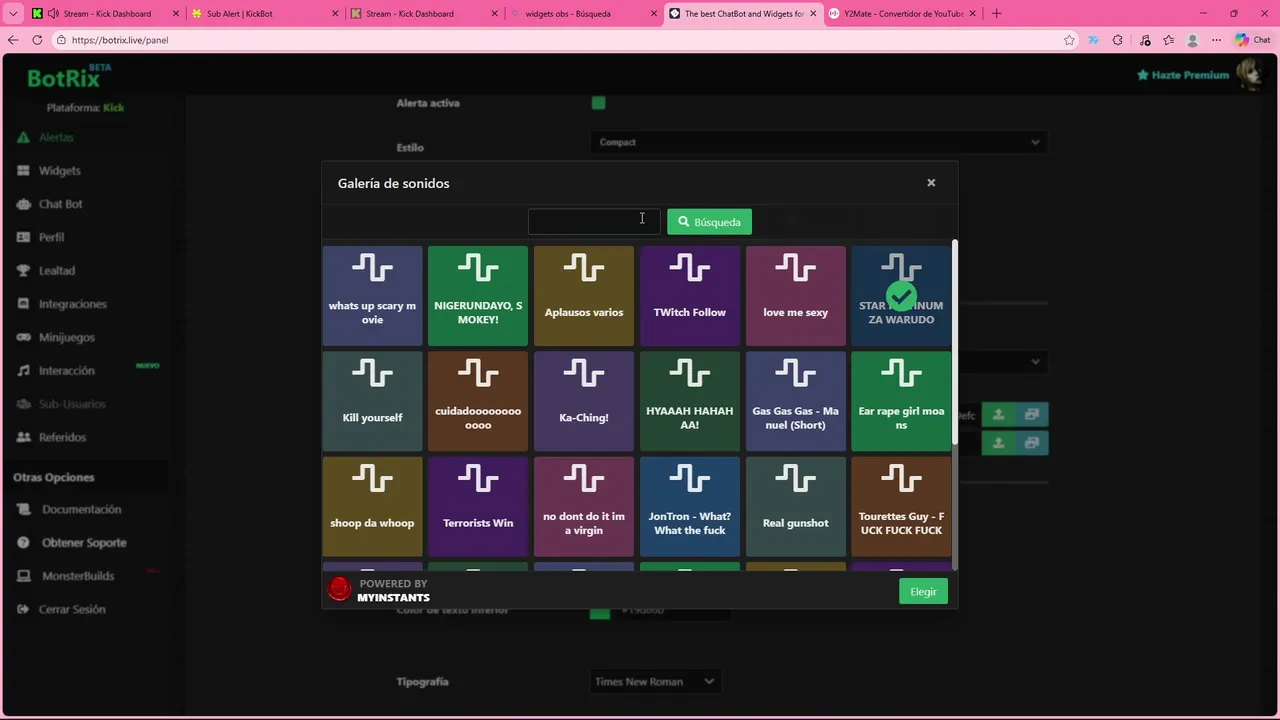Image resolution: width=1280 pixels, height=720 pixels.
Task: Switch to first 'Stream - Kick Dashboard' tab
Action: pos(106,14)
